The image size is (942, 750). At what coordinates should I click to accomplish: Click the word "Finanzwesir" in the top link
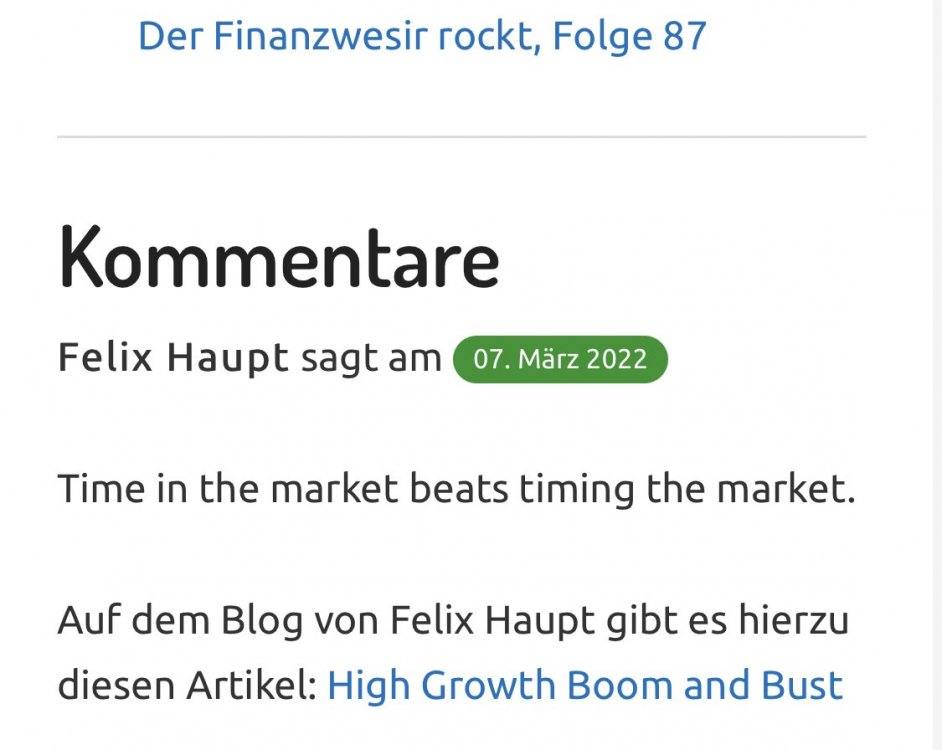click(322, 37)
